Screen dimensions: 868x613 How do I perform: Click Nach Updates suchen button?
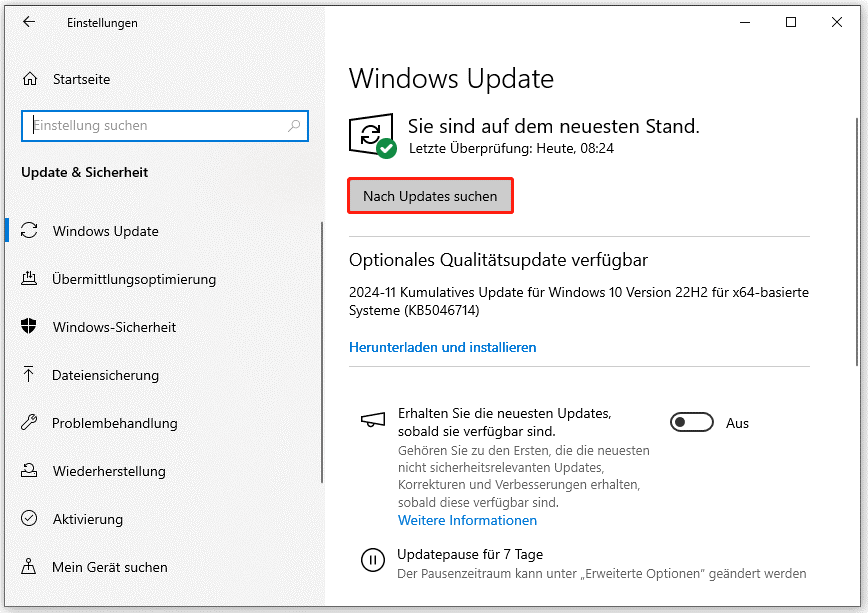(430, 196)
